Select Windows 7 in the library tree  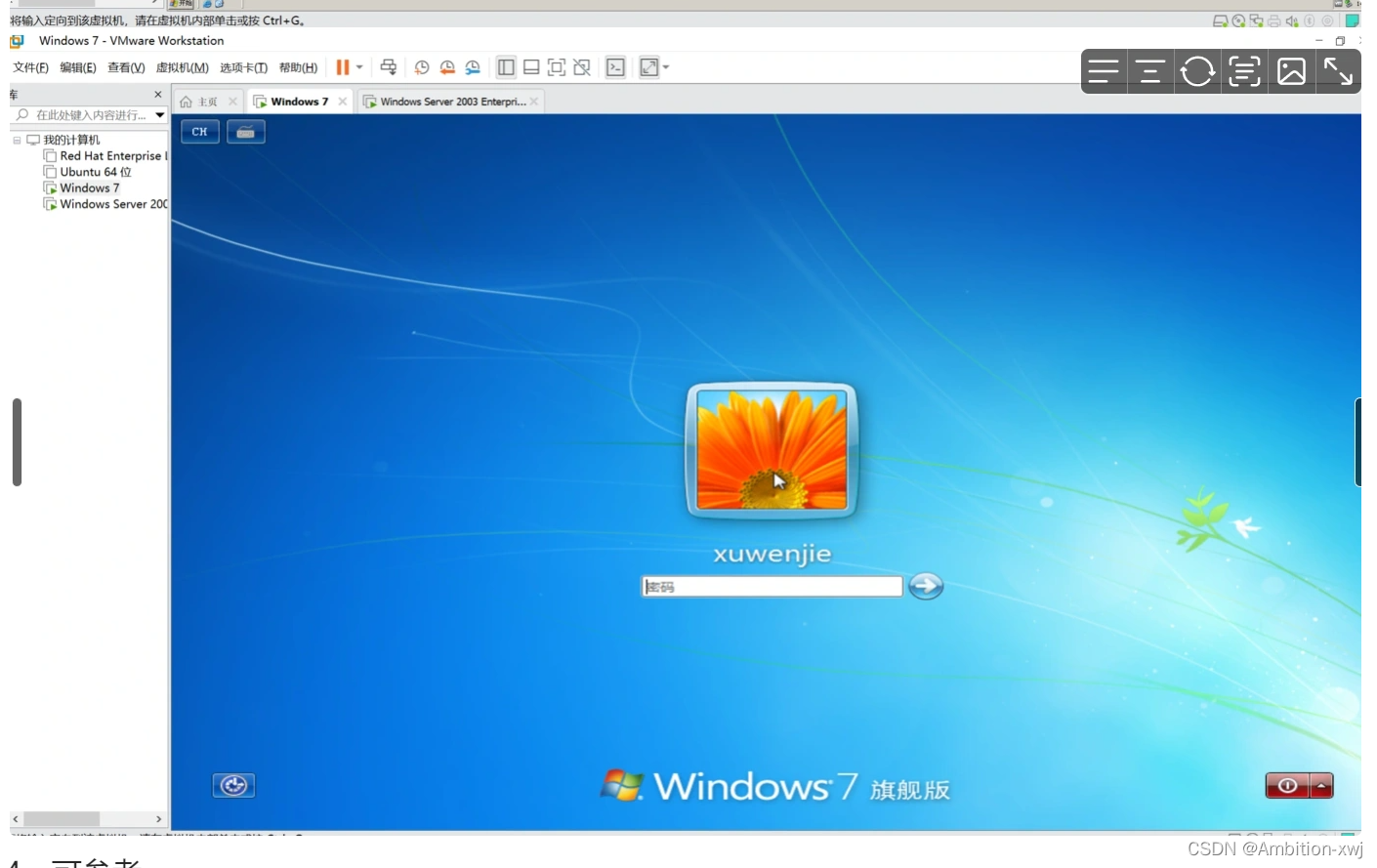click(82, 188)
